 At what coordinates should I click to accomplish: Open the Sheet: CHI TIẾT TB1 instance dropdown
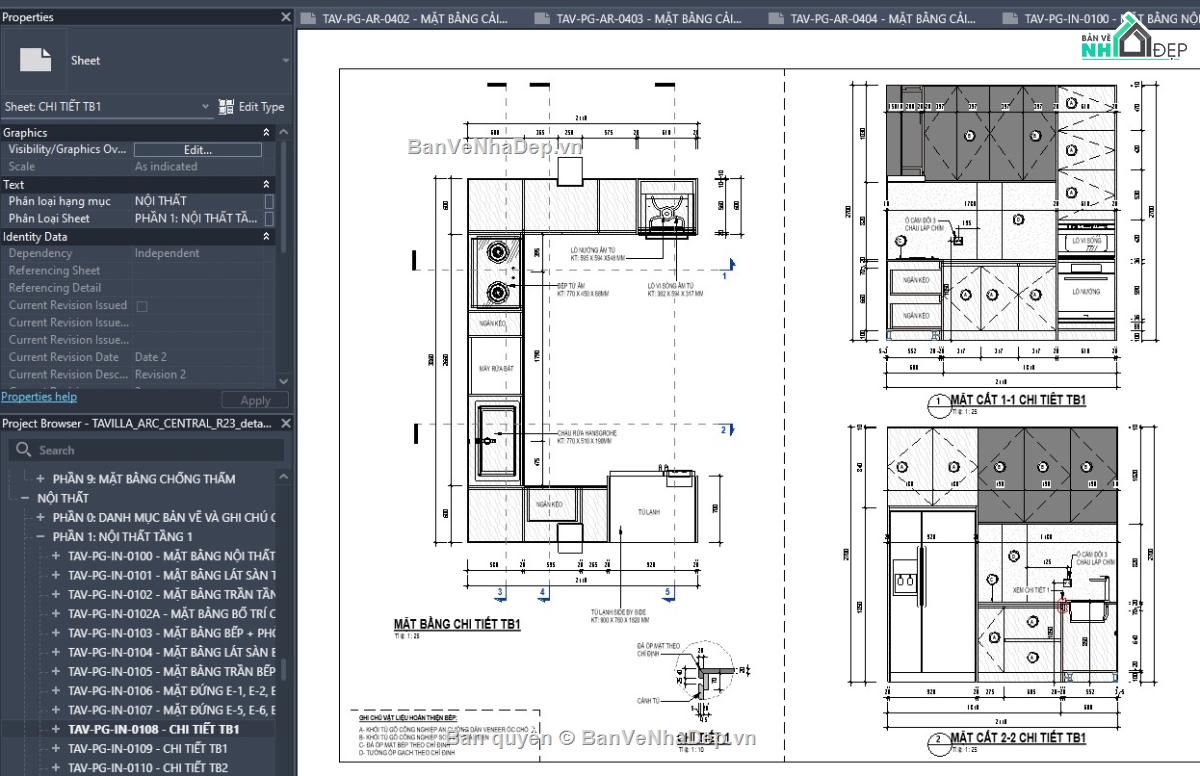point(205,106)
